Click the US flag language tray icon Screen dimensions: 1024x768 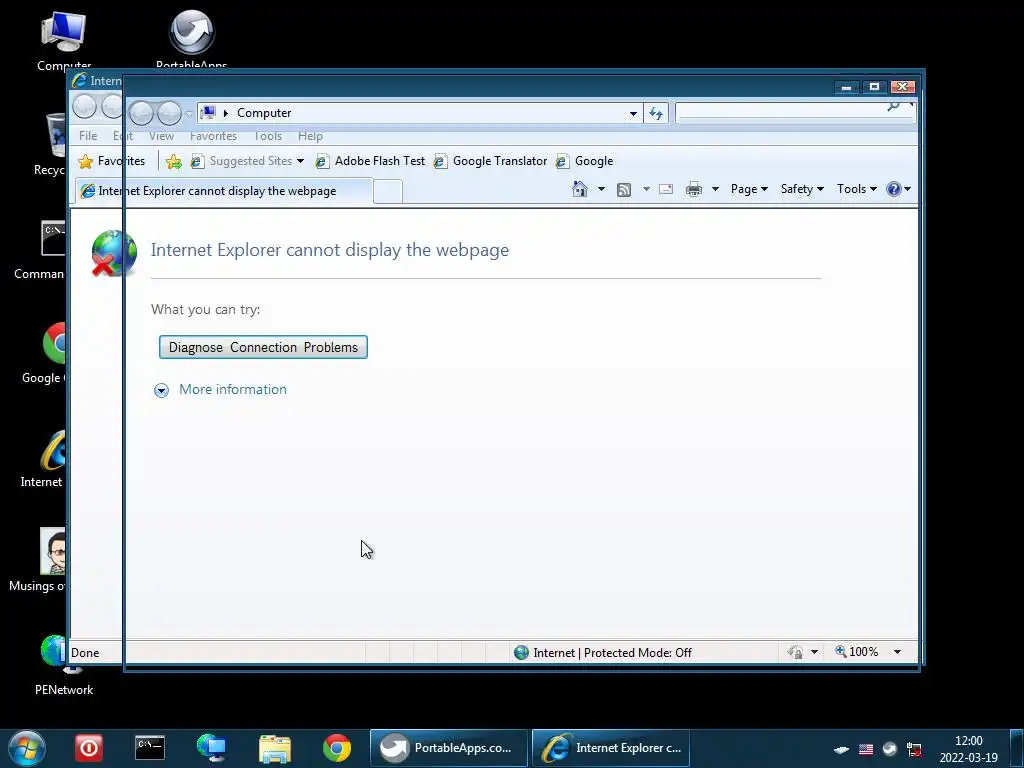[x=866, y=749]
